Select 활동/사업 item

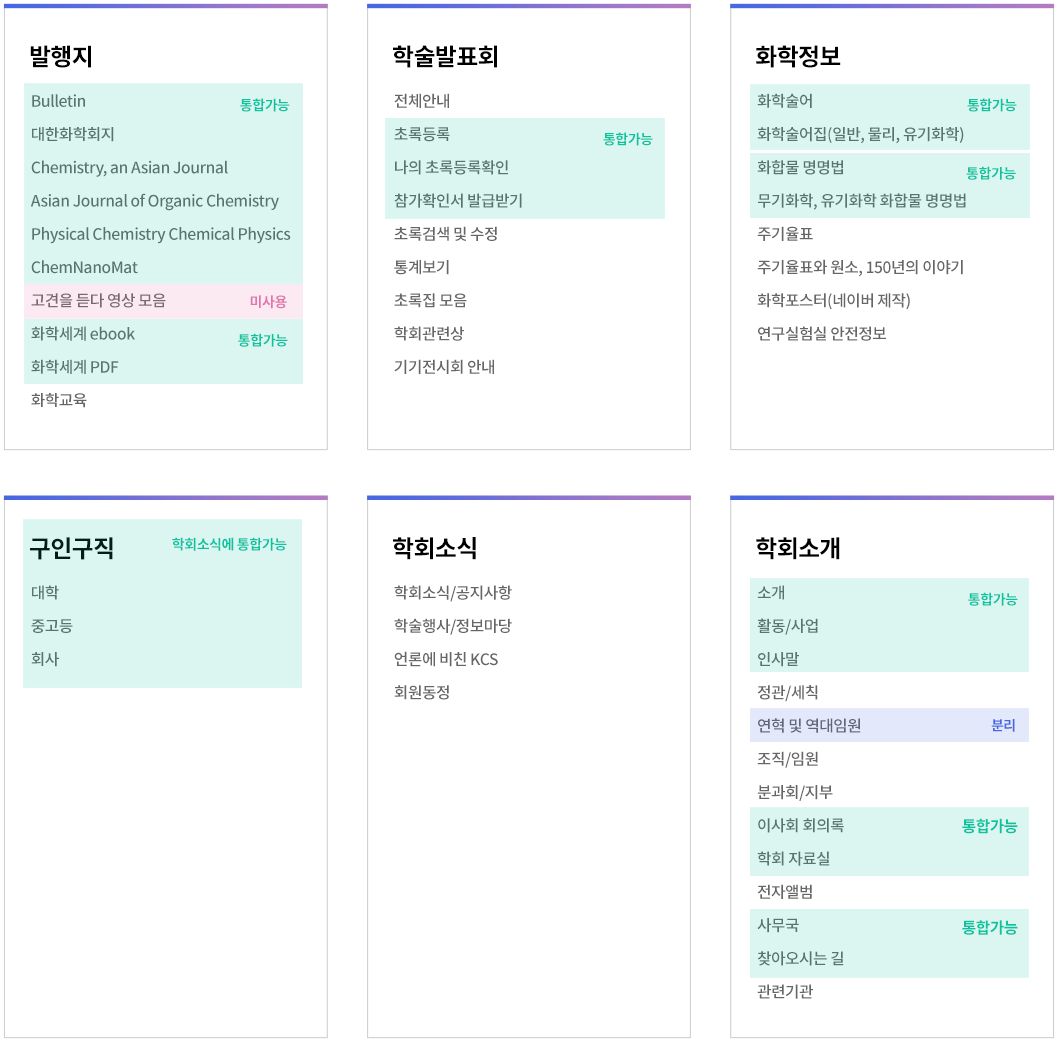[x=787, y=626]
